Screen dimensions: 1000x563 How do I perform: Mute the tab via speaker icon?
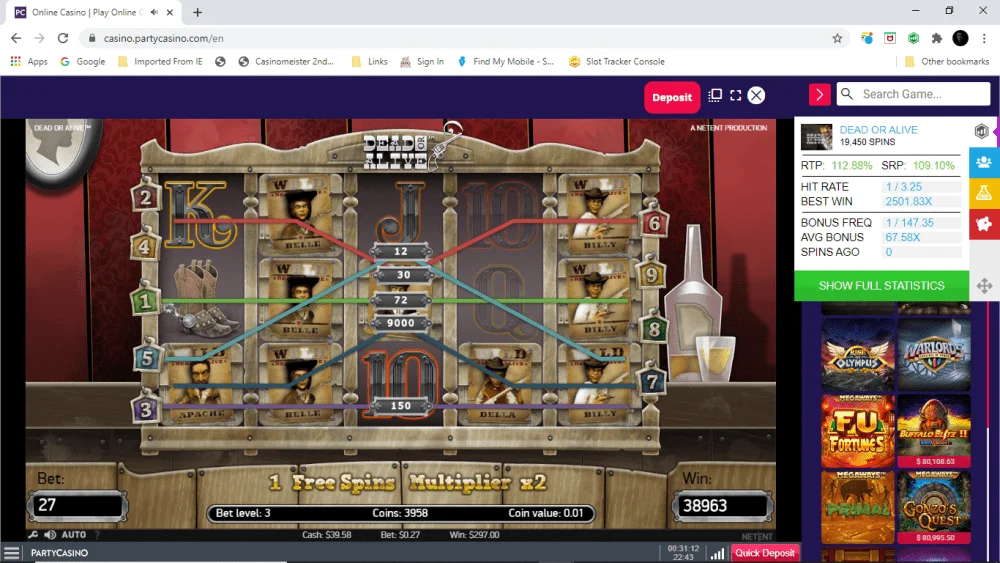pos(154,12)
